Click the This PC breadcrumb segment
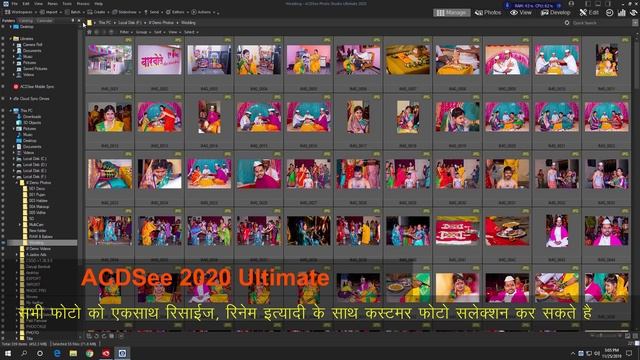This screenshot has height=360, width=640. tap(104, 23)
